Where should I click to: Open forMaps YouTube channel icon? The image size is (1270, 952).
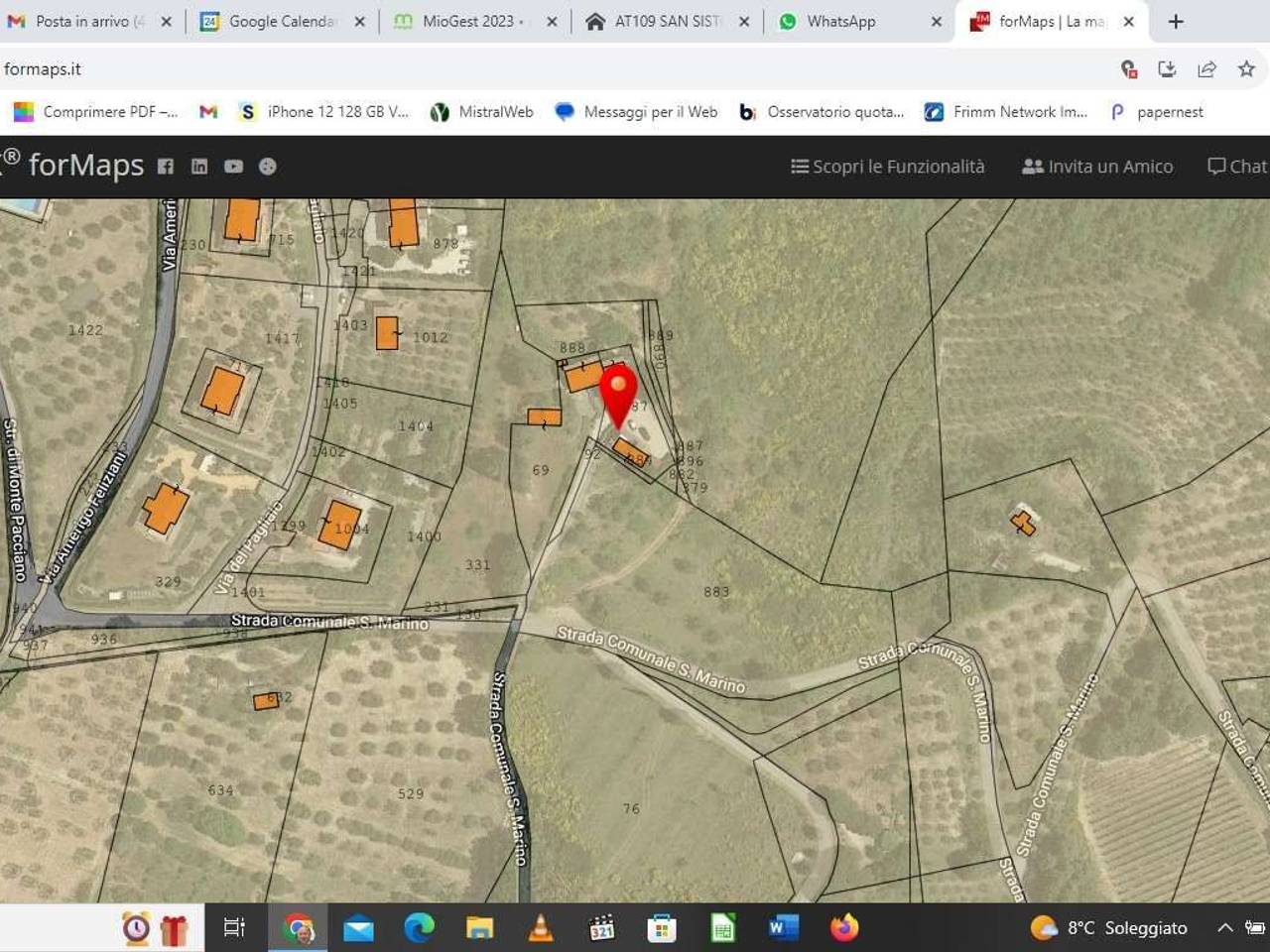pos(233,167)
